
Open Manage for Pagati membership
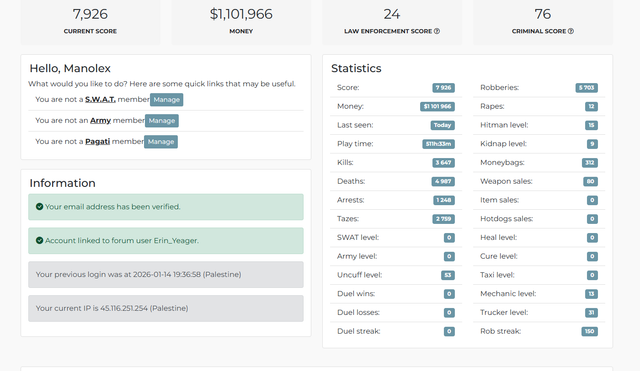point(161,142)
